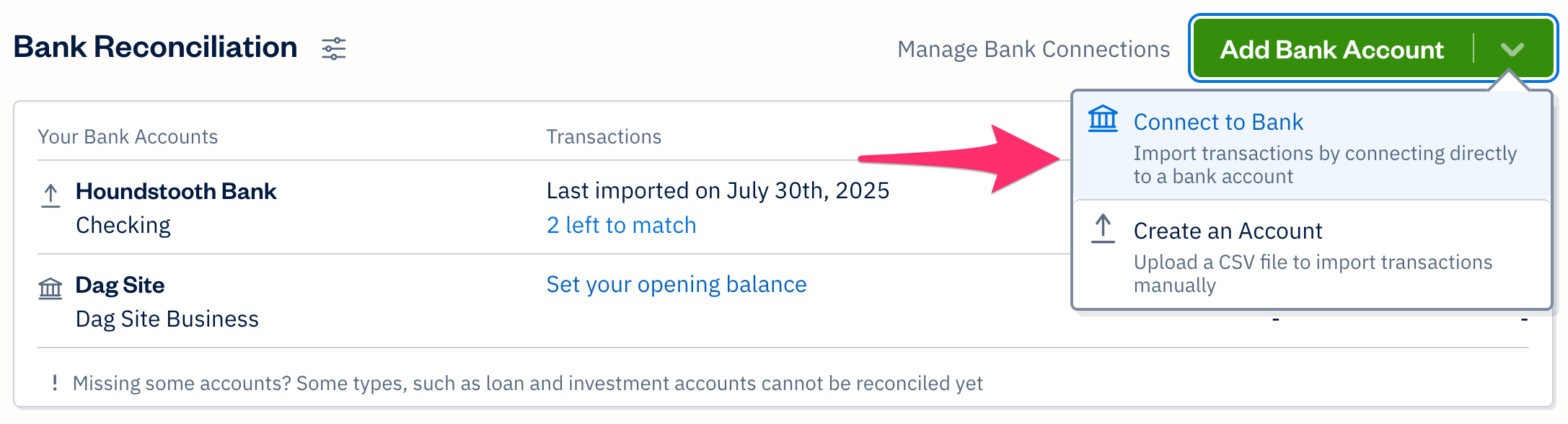Choose Create an Account from the menu
Screen dimensions: 1568x424
pos(1228,229)
